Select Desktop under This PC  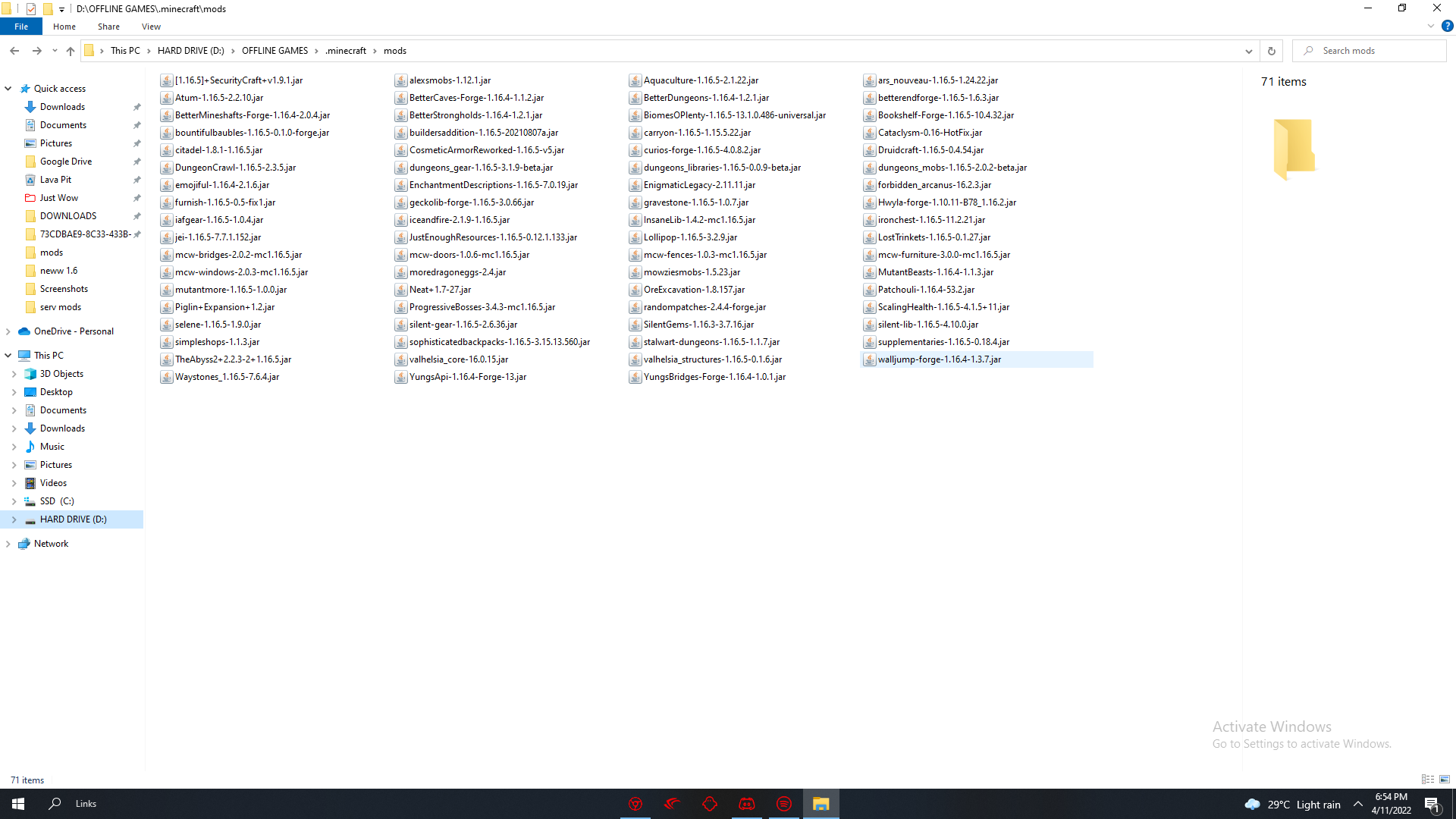point(56,392)
